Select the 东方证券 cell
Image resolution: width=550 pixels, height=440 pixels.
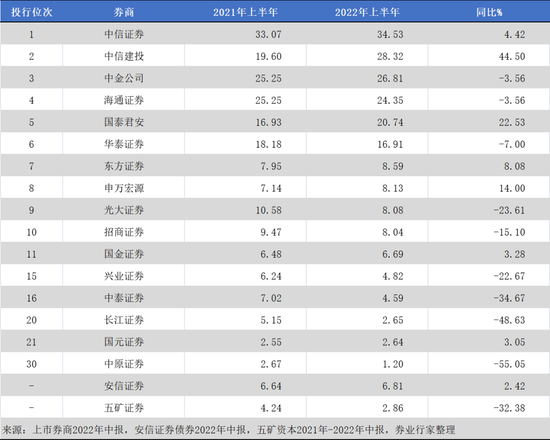coord(124,166)
